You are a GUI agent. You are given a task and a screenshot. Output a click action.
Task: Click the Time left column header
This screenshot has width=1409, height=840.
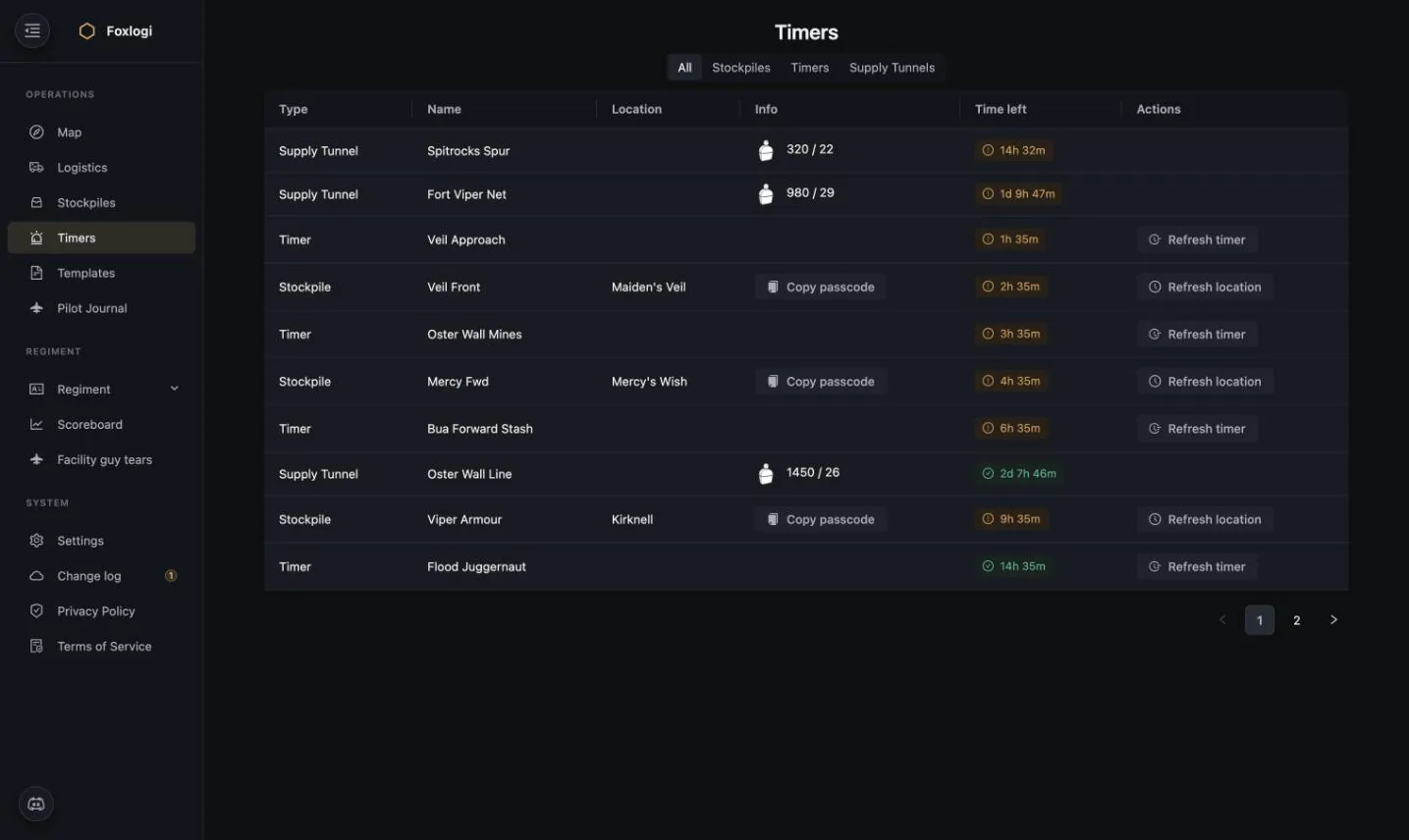[1001, 109]
